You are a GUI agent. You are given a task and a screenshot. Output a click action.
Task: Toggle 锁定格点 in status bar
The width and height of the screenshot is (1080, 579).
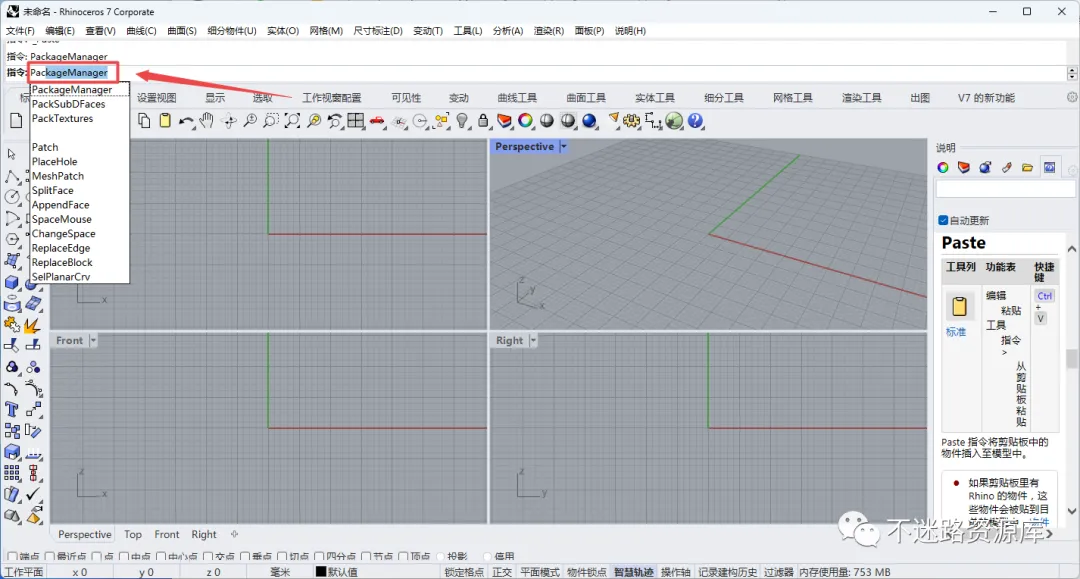point(464,572)
